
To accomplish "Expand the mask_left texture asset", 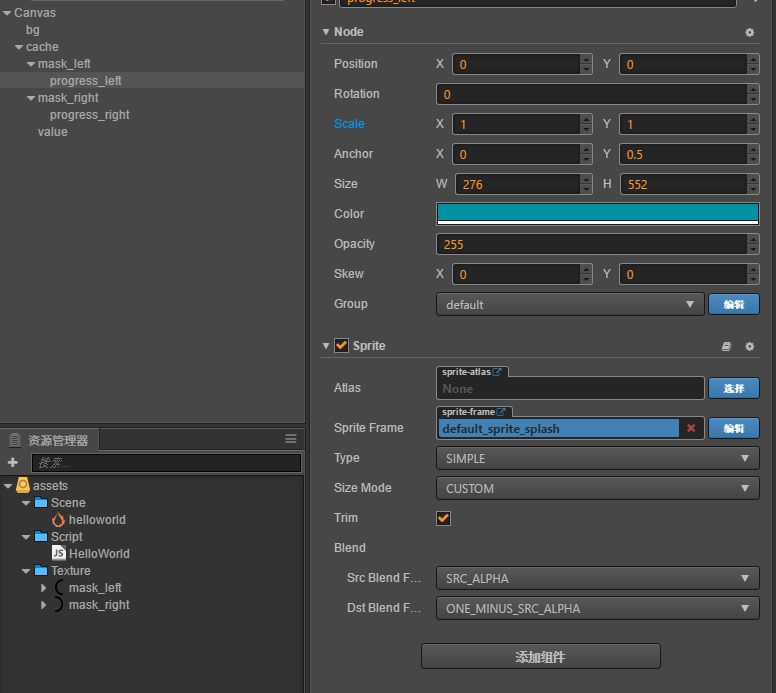I will pyautogui.click(x=44, y=588).
